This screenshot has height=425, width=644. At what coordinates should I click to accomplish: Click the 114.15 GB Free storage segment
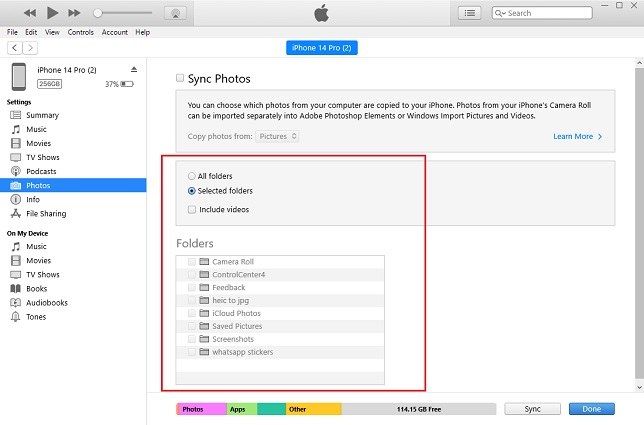[x=419, y=409]
